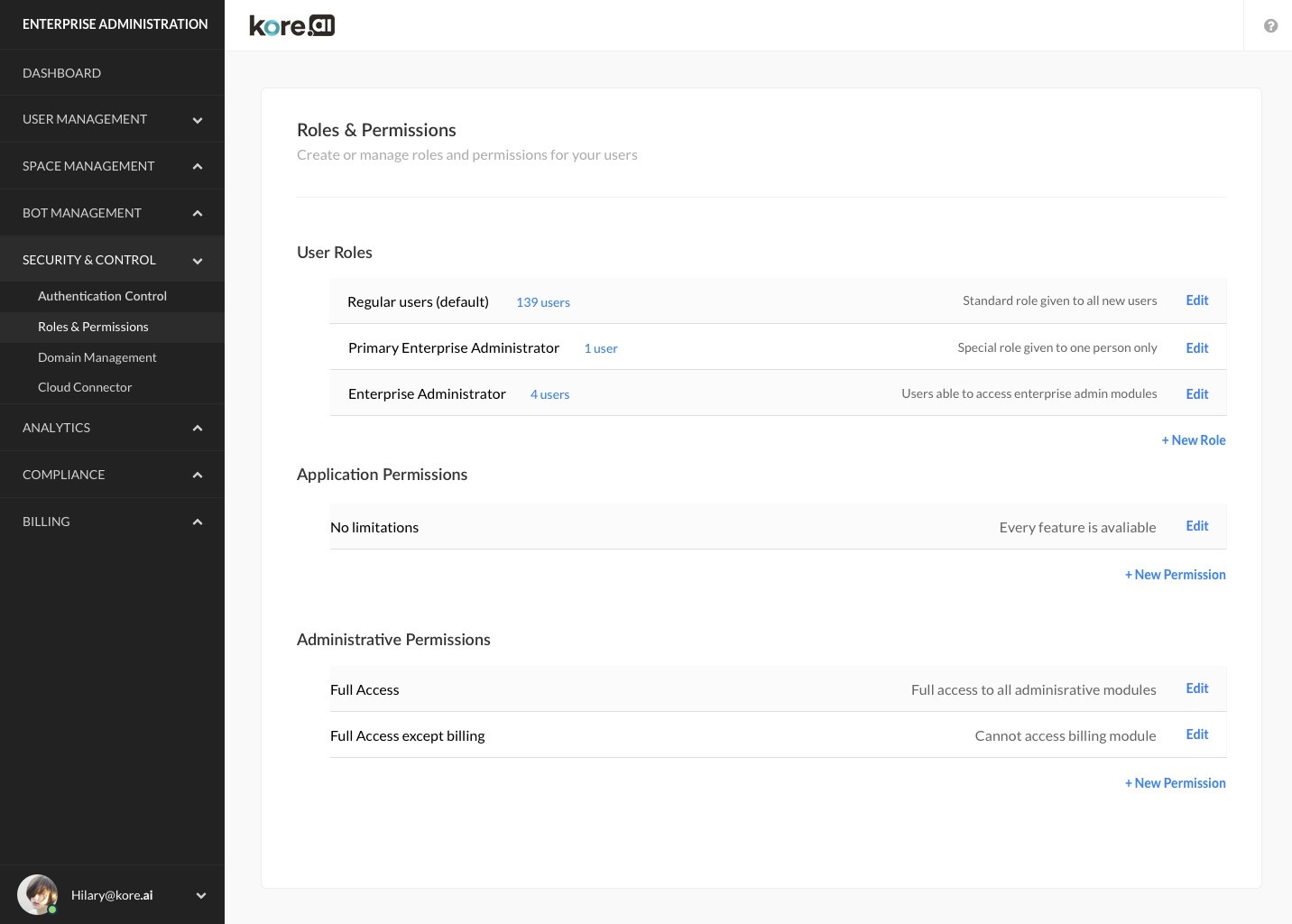Click No limitations permission name
The height and width of the screenshot is (924, 1292).
(x=374, y=527)
